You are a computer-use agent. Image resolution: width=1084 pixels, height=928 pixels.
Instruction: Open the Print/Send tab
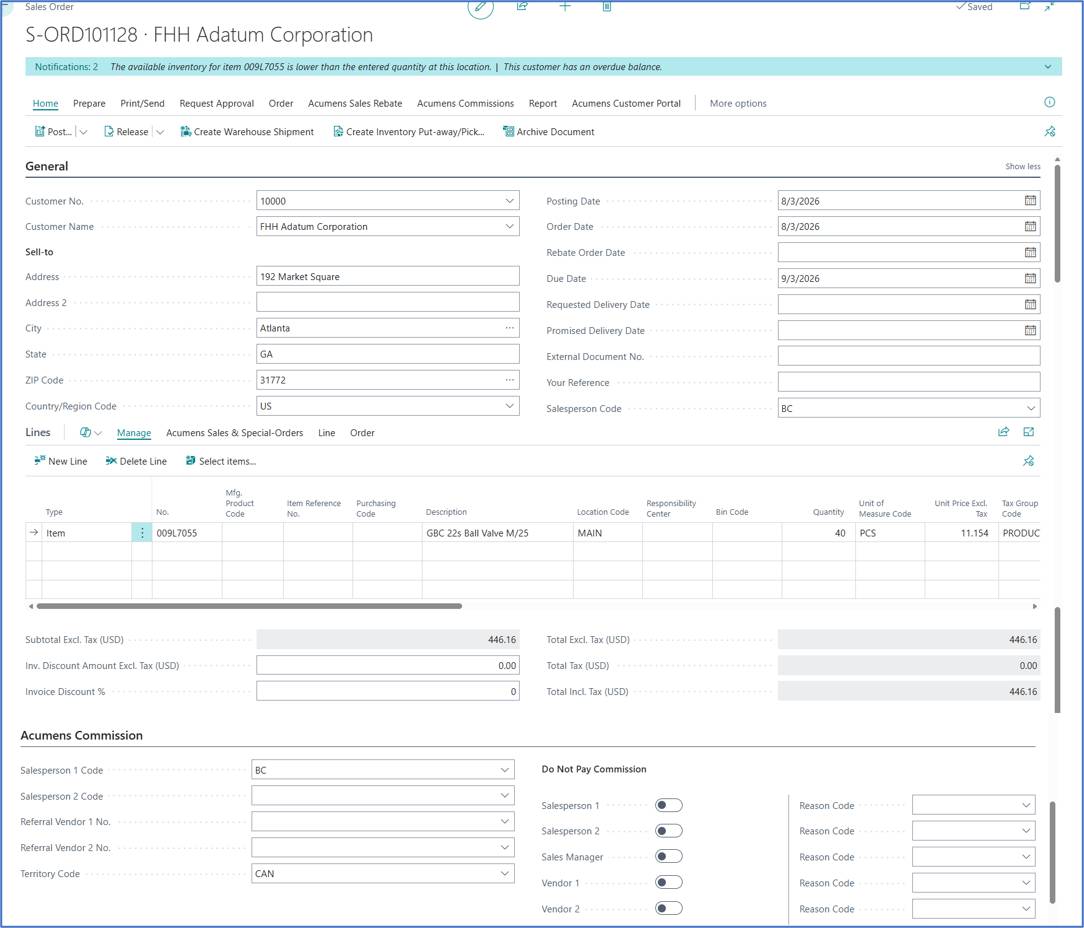click(x=142, y=103)
